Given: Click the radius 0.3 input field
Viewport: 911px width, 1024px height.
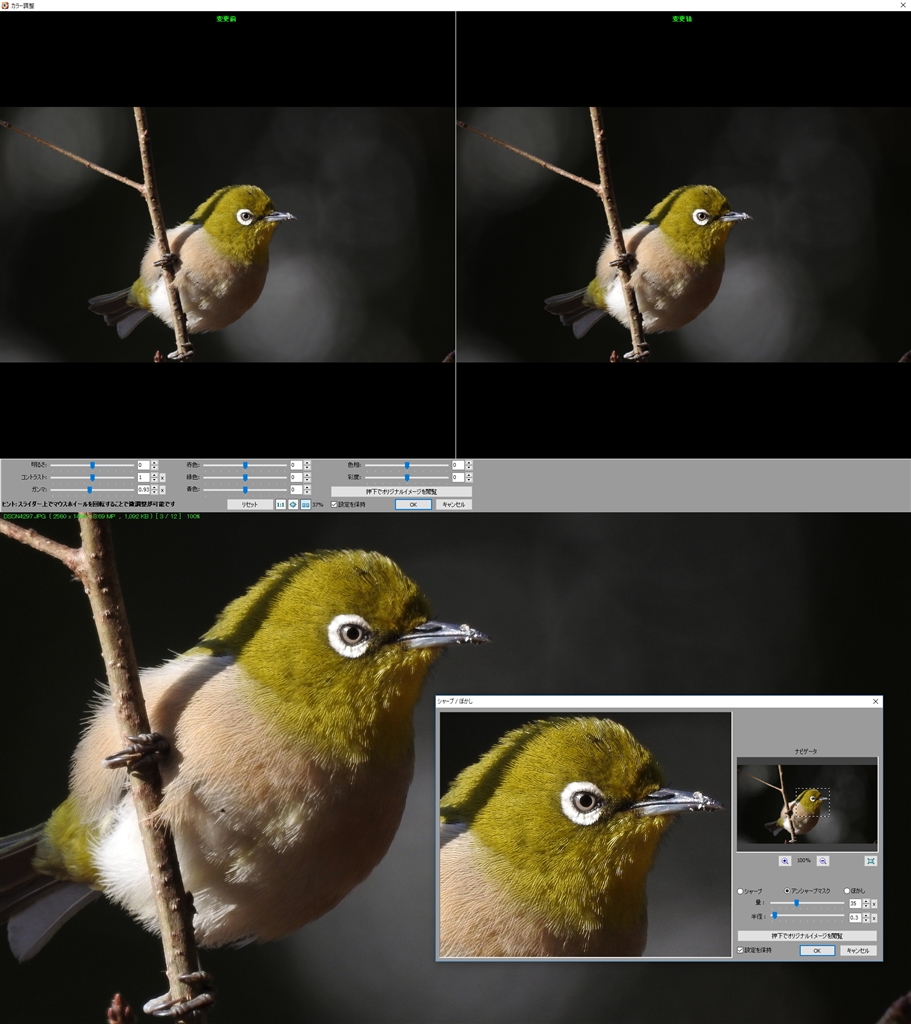Looking at the screenshot, I should pos(855,918).
